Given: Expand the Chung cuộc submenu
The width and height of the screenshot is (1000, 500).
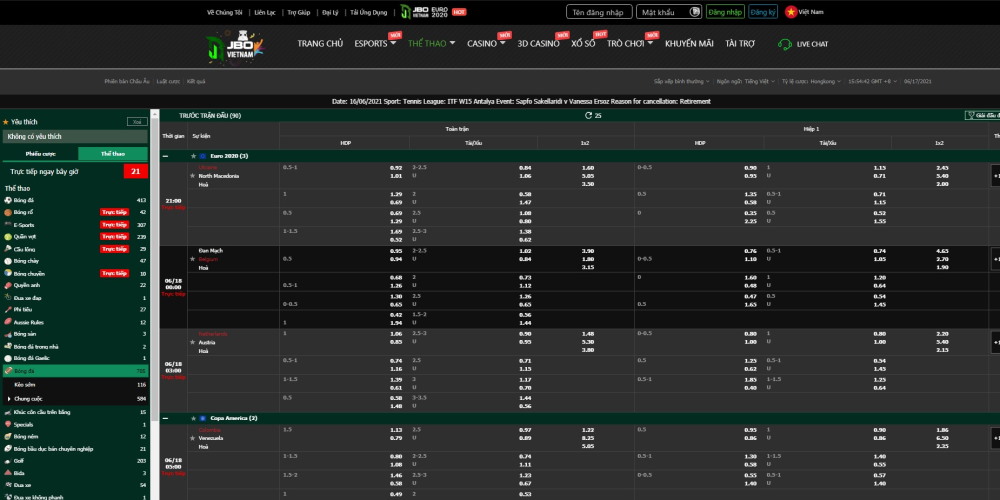Looking at the screenshot, I should tap(8, 398).
